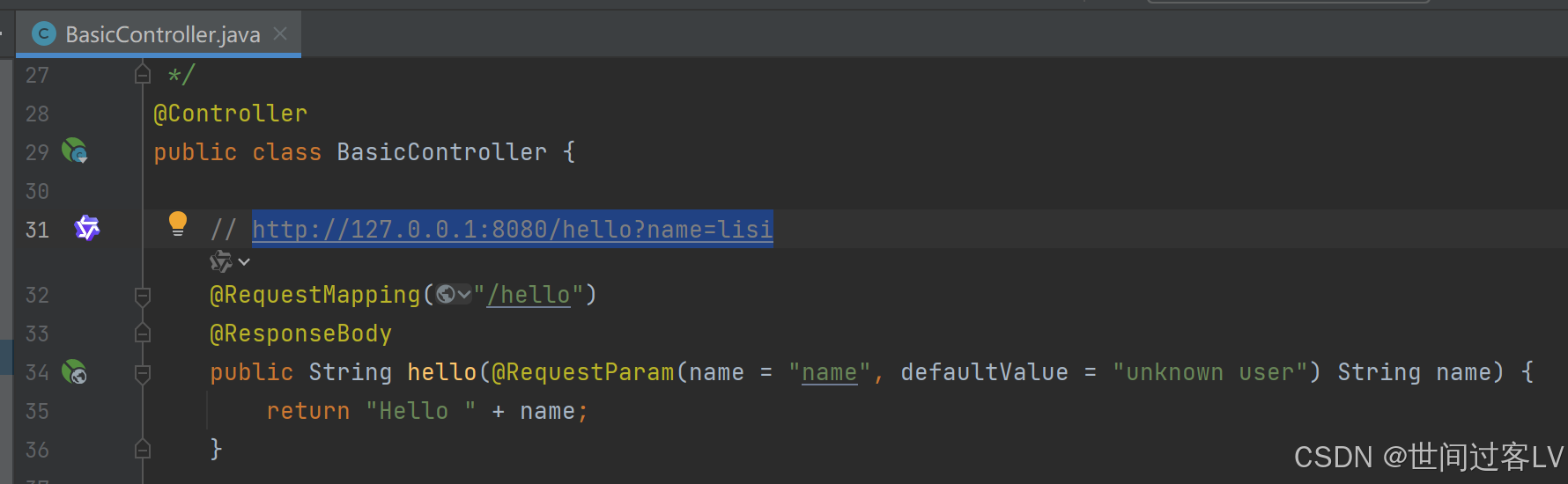Open the AI inlay dropdown below line 31
Screen dimensions: 1568x484
point(231,262)
